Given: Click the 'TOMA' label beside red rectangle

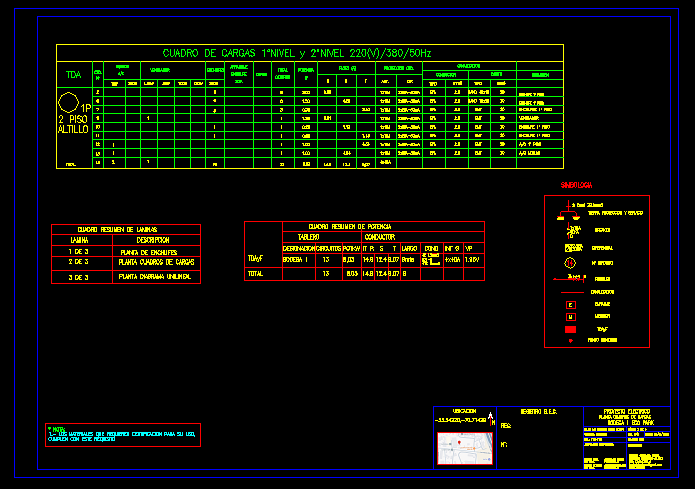Looking at the screenshot, I should [x=602, y=329].
